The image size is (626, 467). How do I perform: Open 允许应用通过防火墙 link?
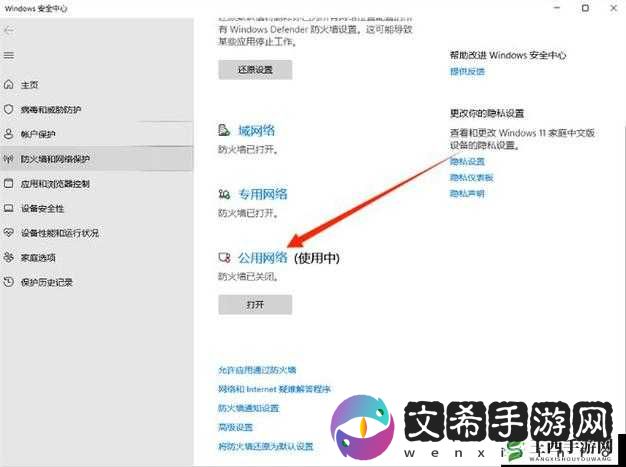[257, 370]
